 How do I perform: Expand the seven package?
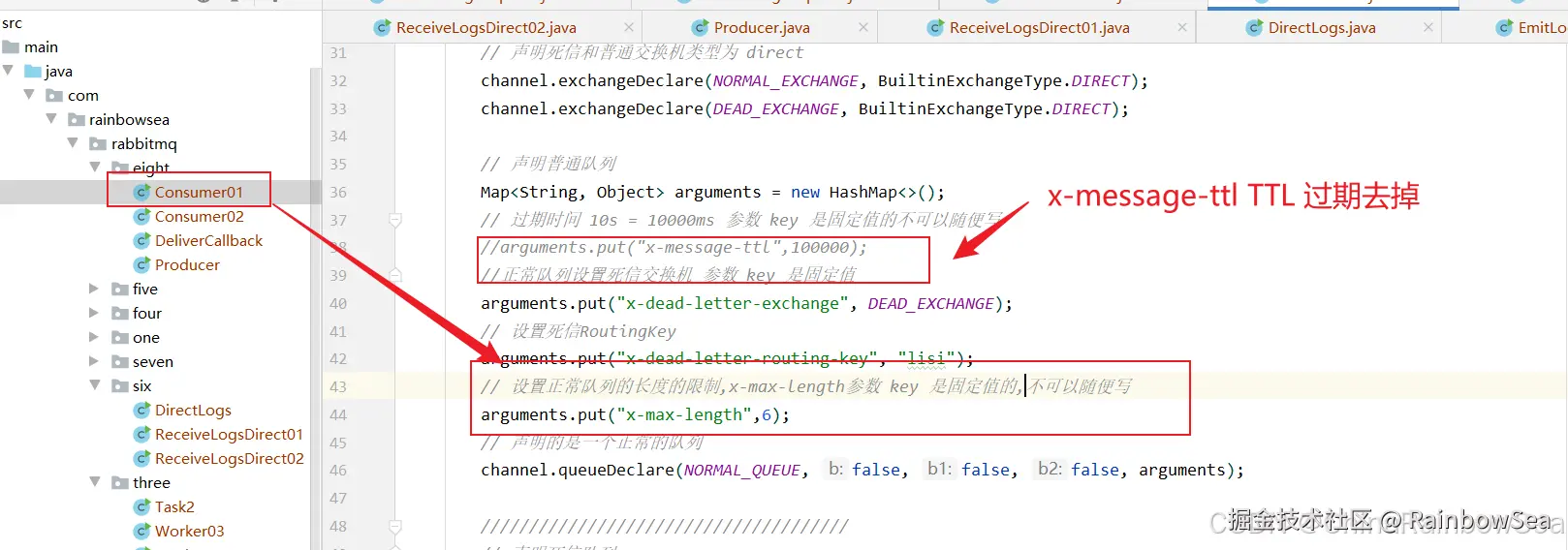[94, 361]
